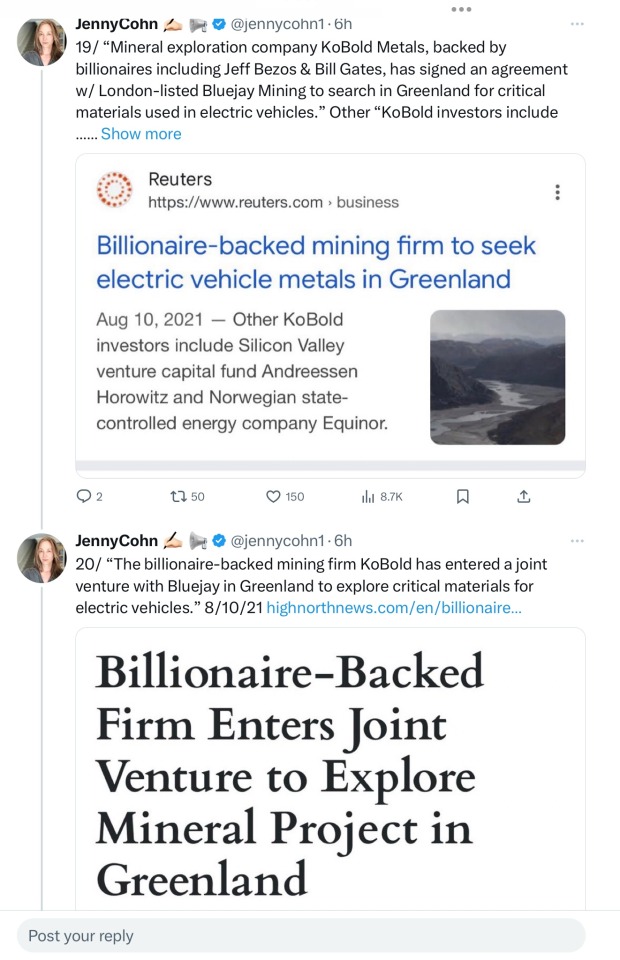Share the 19/ tweet via share icon
This screenshot has width=620, height=960.
(523, 496)
